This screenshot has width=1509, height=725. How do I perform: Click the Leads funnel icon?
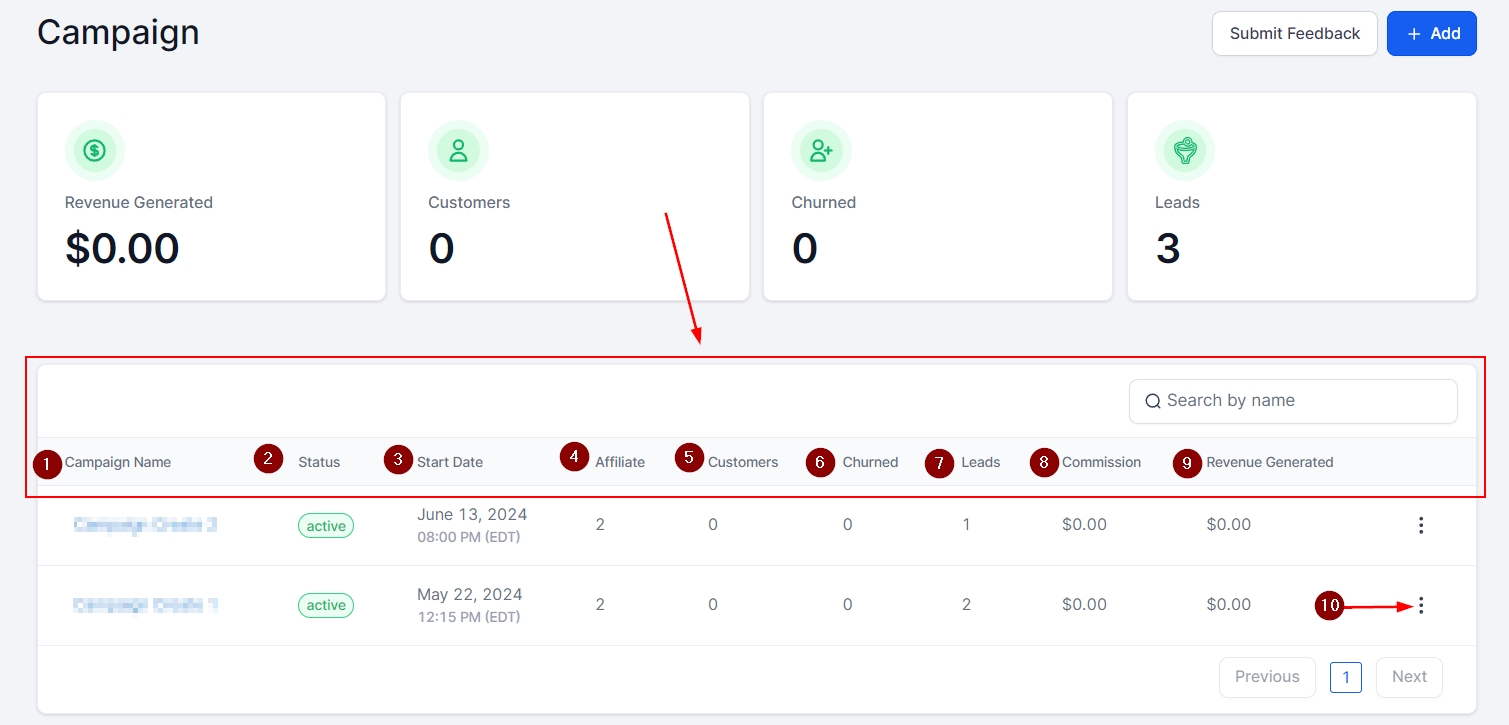1185,151
